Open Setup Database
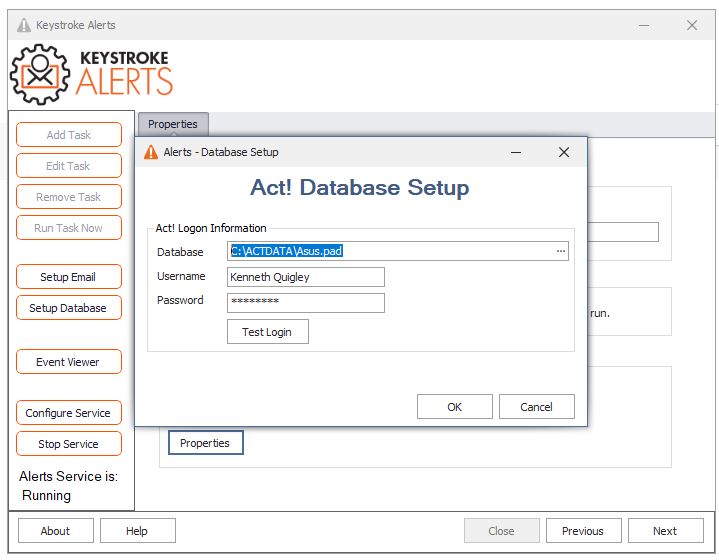 point(69,308)
